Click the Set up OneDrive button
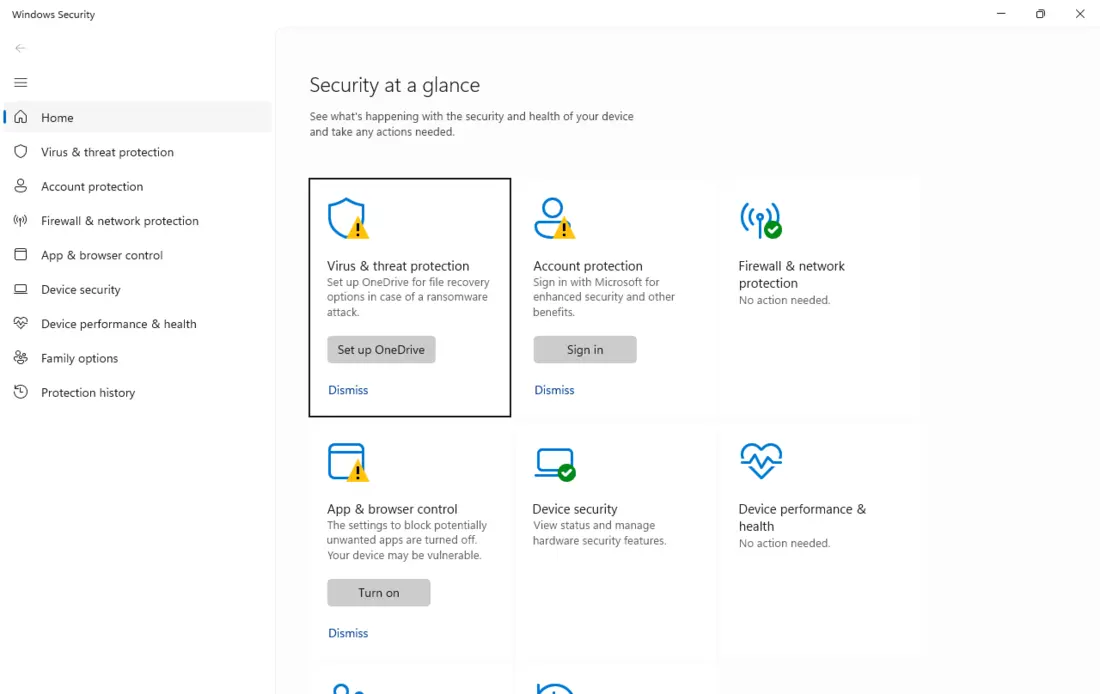The height and width of the screenshot is (694, 1100). [381, 349]
